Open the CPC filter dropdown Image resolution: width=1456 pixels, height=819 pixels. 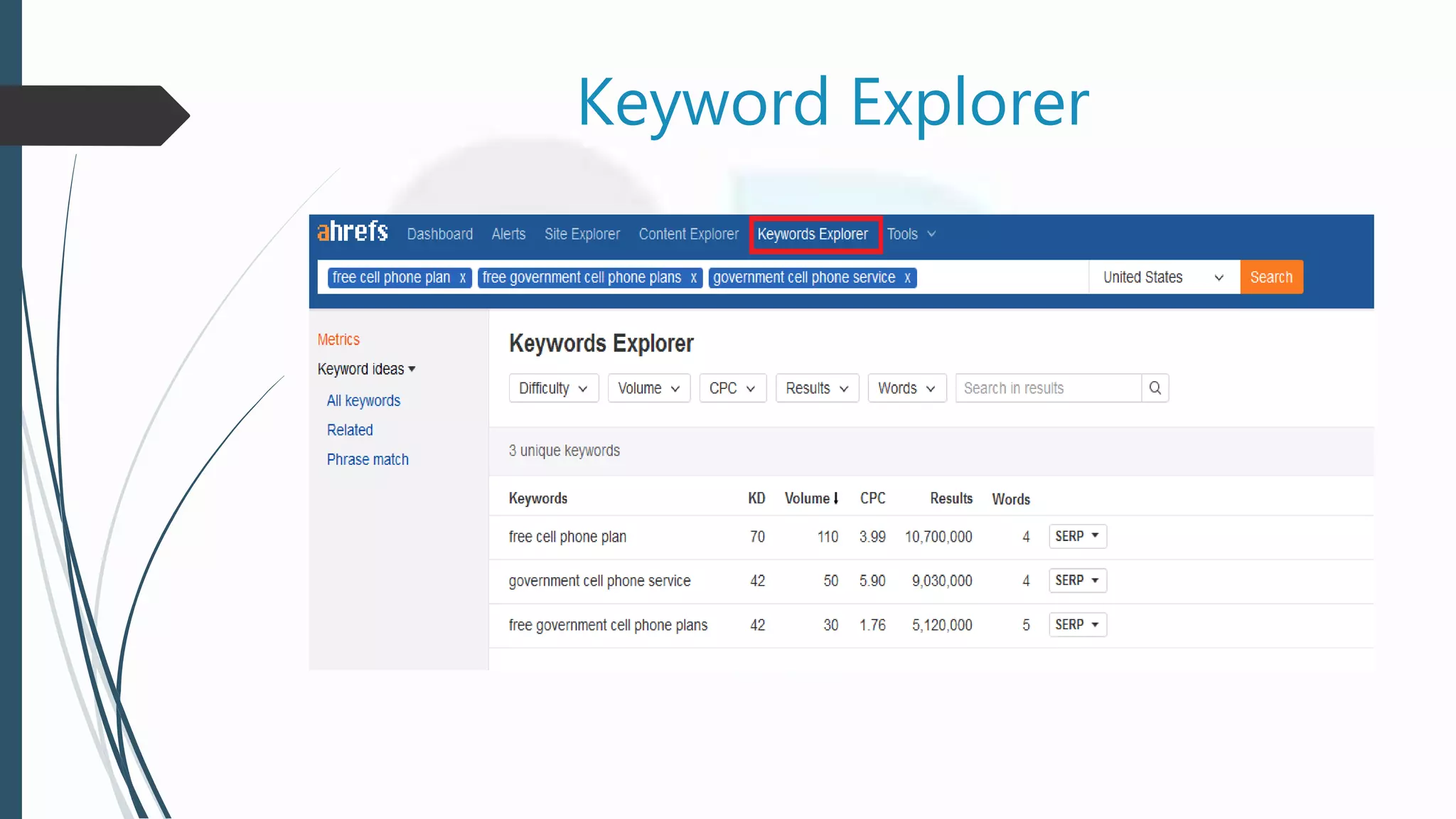pyautogui.click(x=732, y=388)
